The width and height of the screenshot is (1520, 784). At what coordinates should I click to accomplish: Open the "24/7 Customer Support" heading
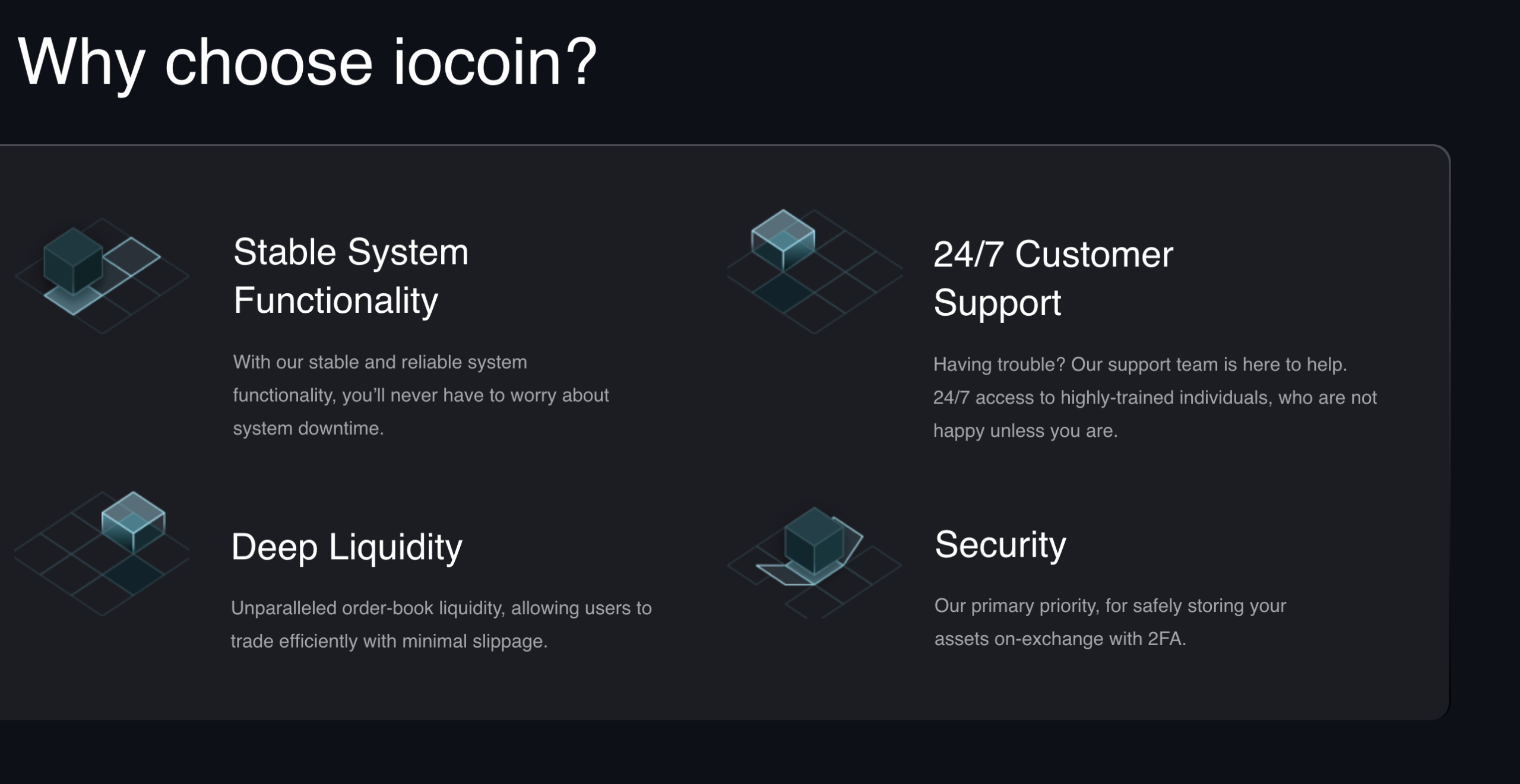(1053, 278)
